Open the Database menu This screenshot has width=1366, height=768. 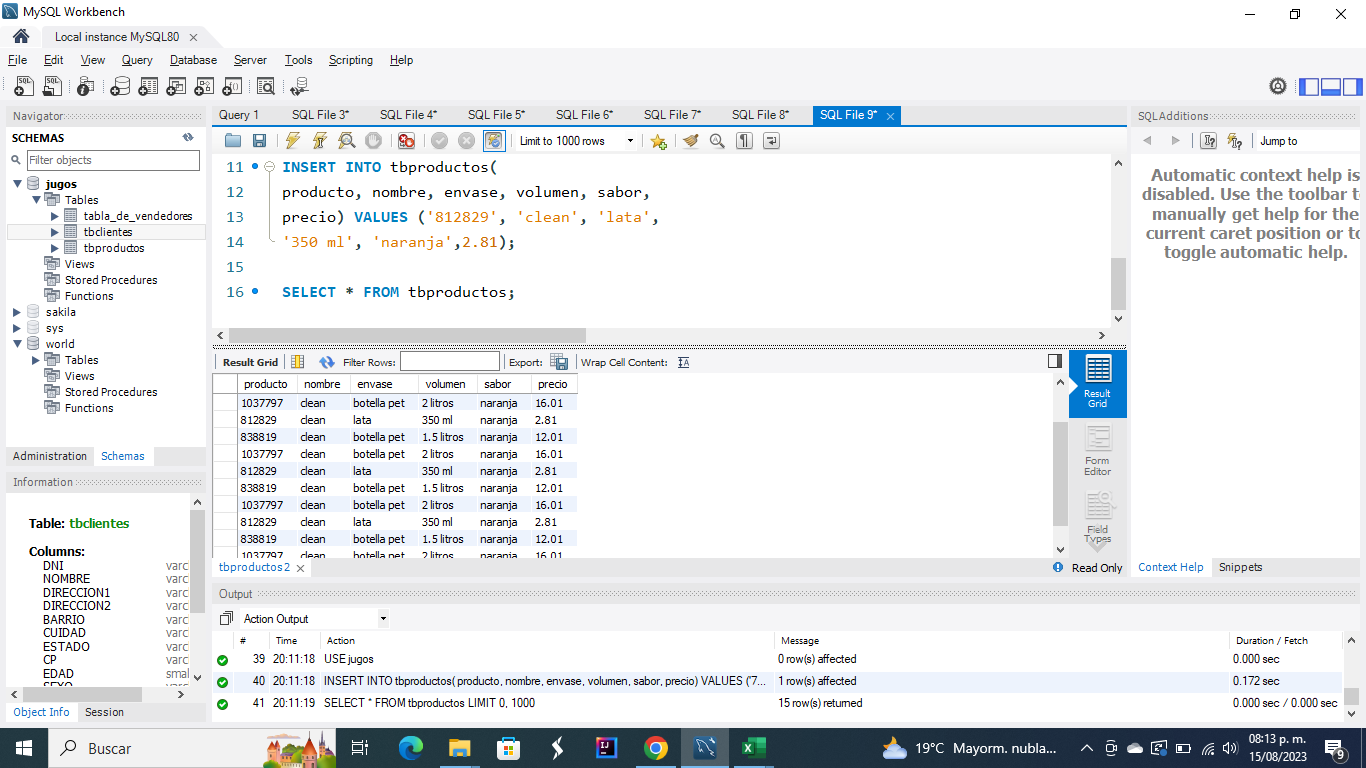pos(193,60)
